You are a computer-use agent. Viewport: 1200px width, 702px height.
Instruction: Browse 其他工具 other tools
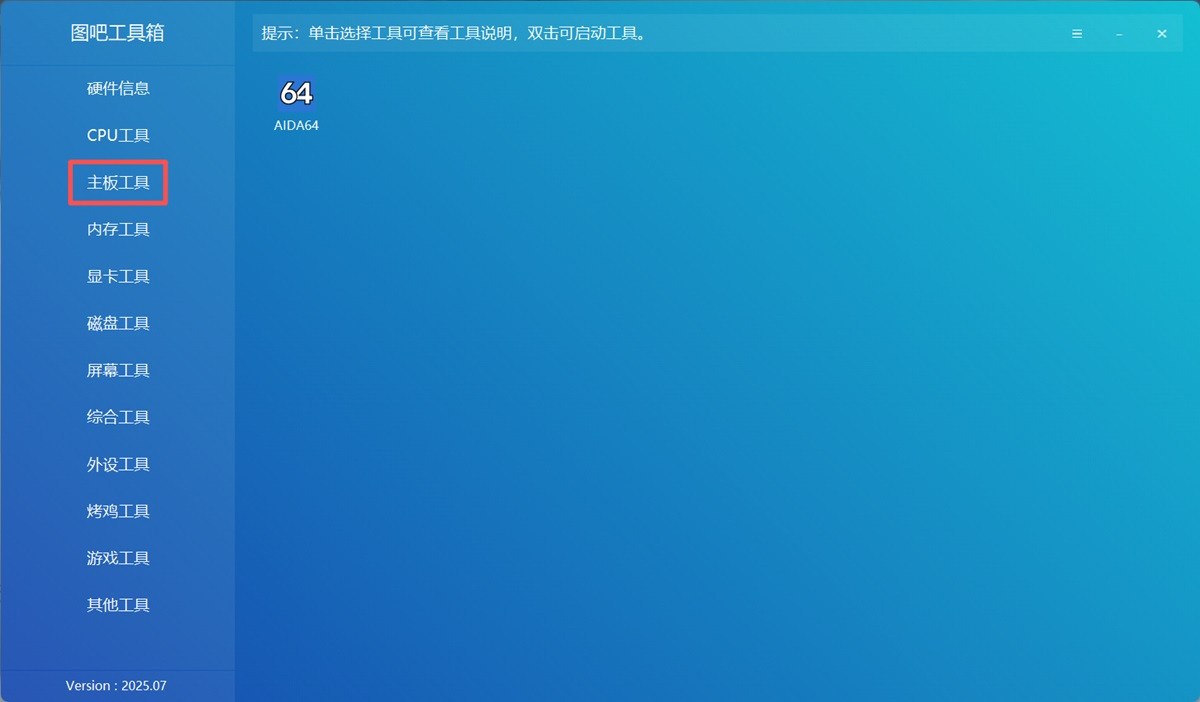pyautogui.click(x=117, y=605)
